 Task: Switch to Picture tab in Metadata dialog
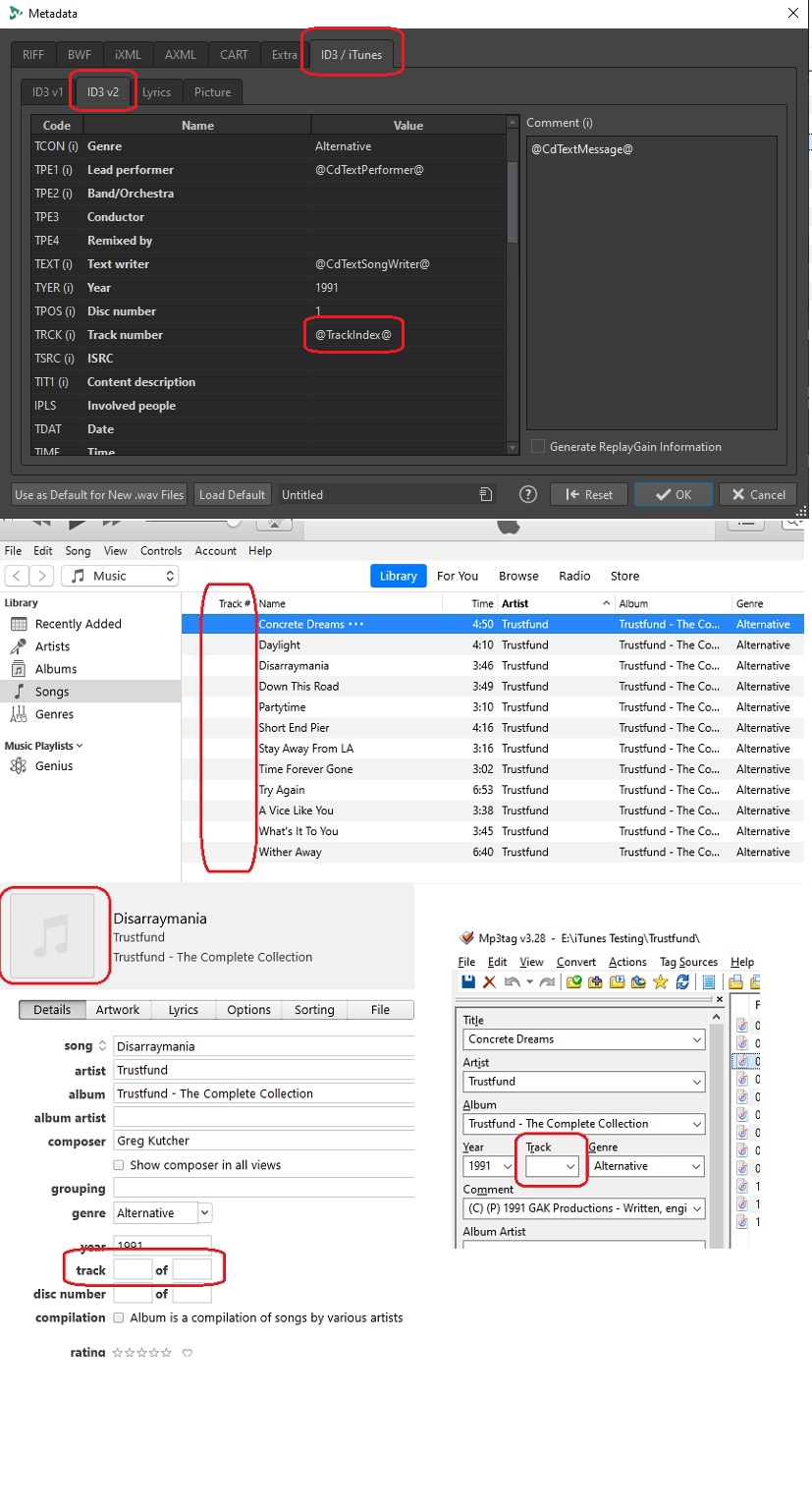coord(212,92)
